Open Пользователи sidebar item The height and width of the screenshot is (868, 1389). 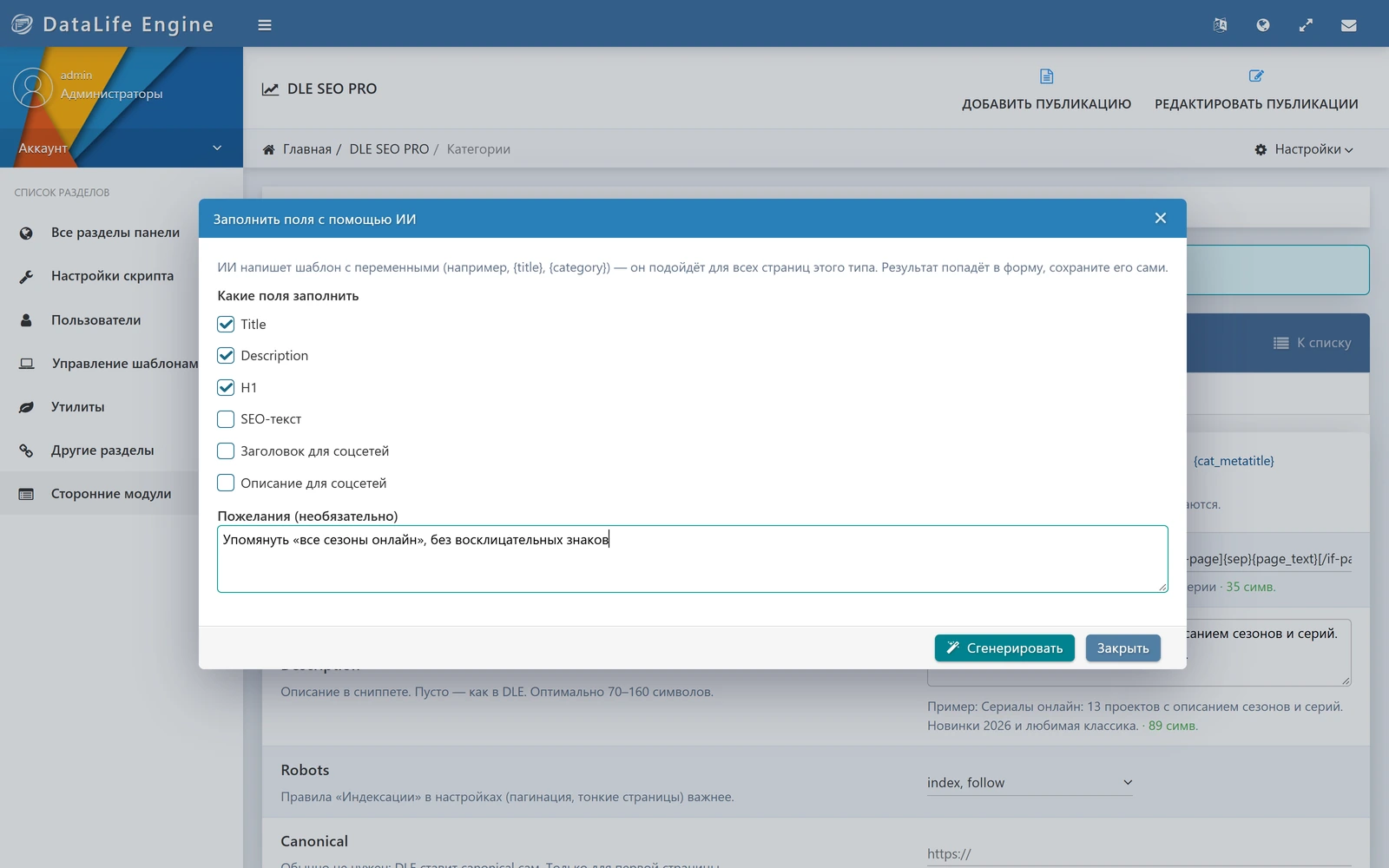click(95, 320)
